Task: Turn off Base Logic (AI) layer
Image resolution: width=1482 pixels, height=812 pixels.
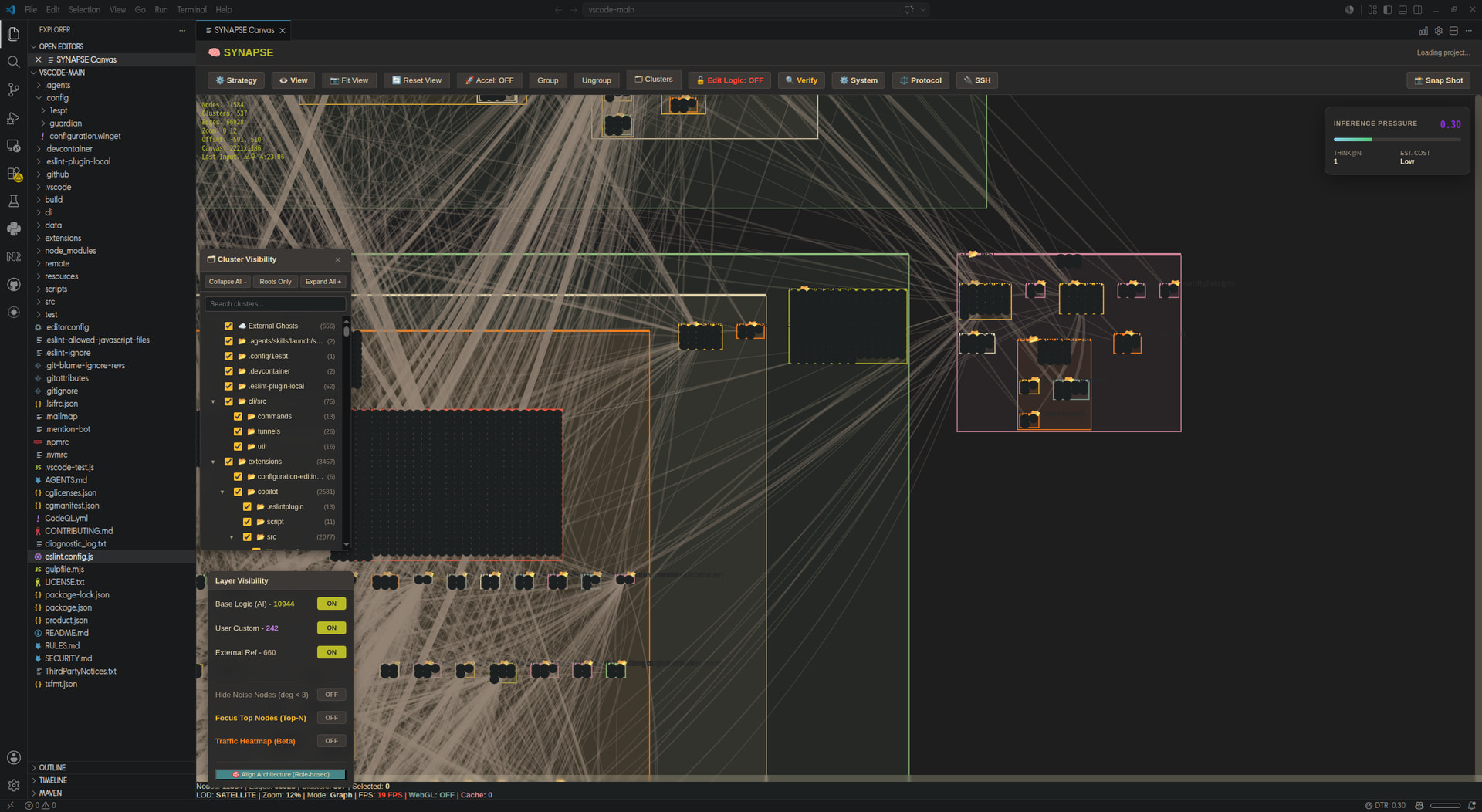Action: tap(331, 604)
